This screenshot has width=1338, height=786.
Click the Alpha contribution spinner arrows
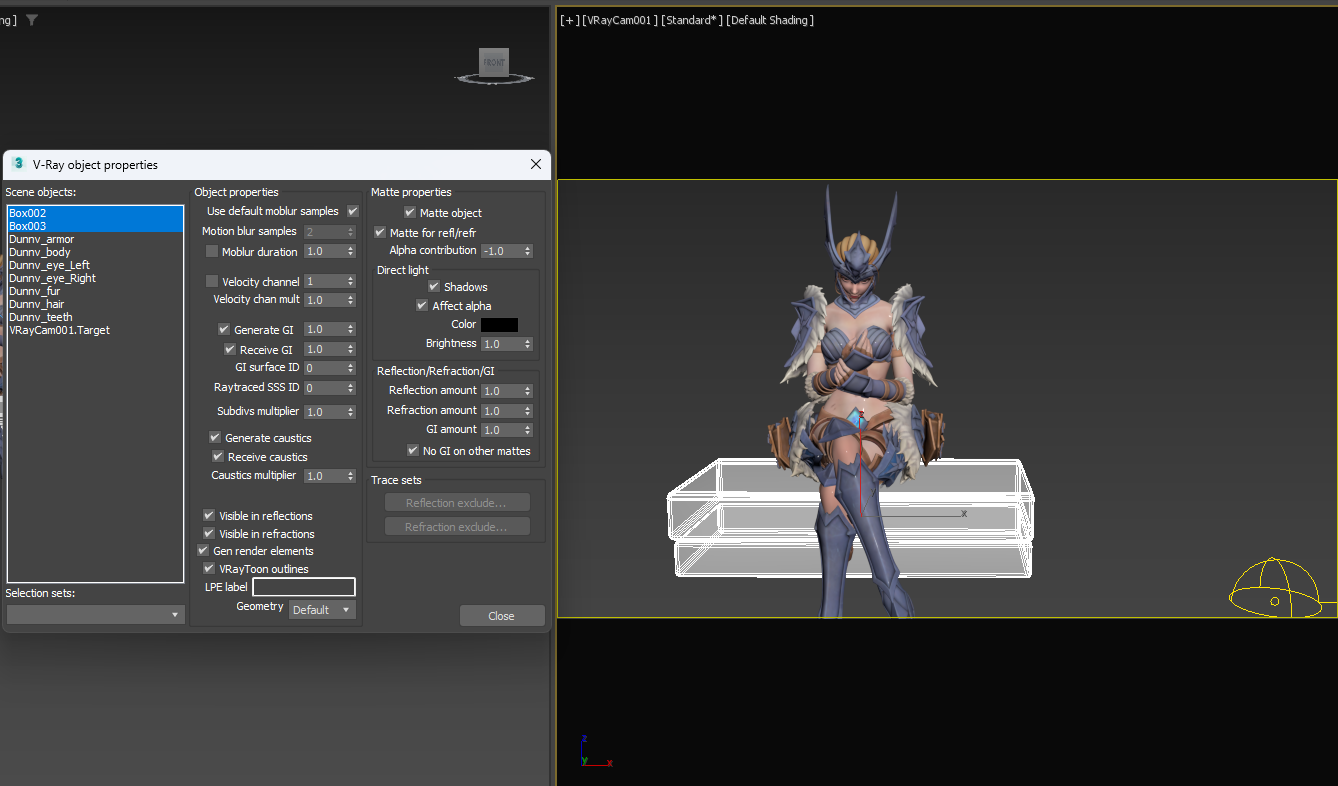pos(528,251)
